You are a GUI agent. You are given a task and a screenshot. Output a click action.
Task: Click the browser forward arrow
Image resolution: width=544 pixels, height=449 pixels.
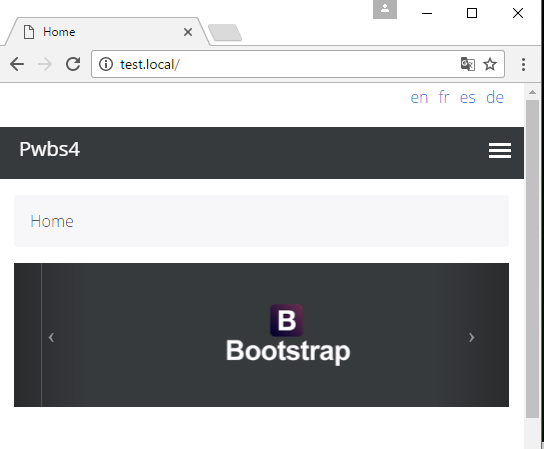click(x=45, y=64)
